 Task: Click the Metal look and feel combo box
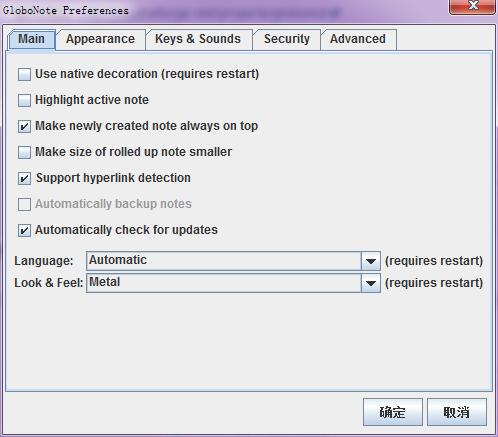(x=233, y=283)
